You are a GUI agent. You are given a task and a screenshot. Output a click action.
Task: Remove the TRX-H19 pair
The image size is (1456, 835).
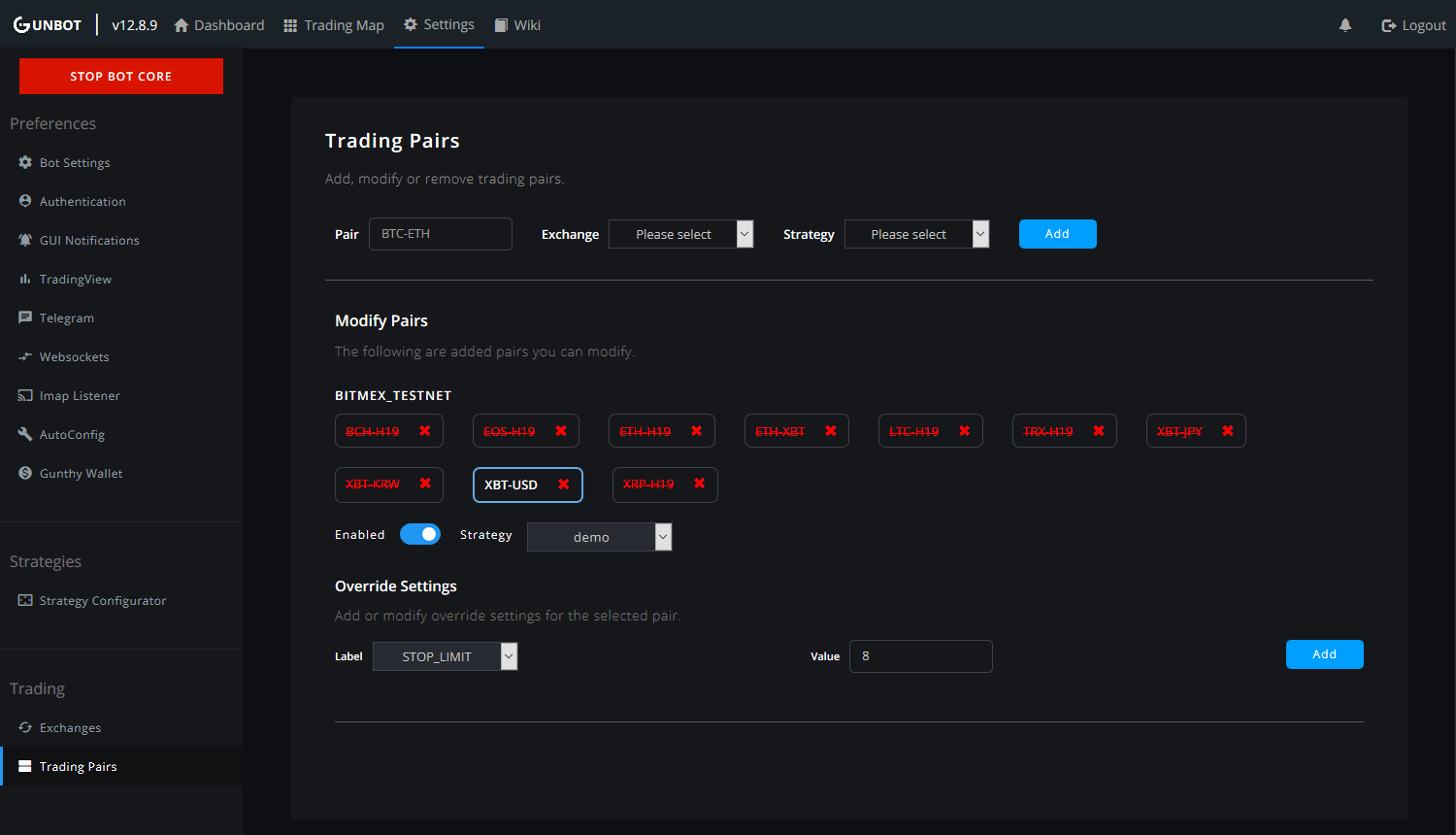click(1099, 431)
